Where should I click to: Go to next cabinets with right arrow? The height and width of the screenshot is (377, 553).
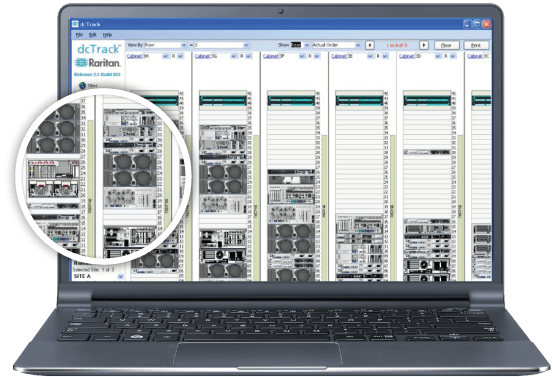(424, 45)
